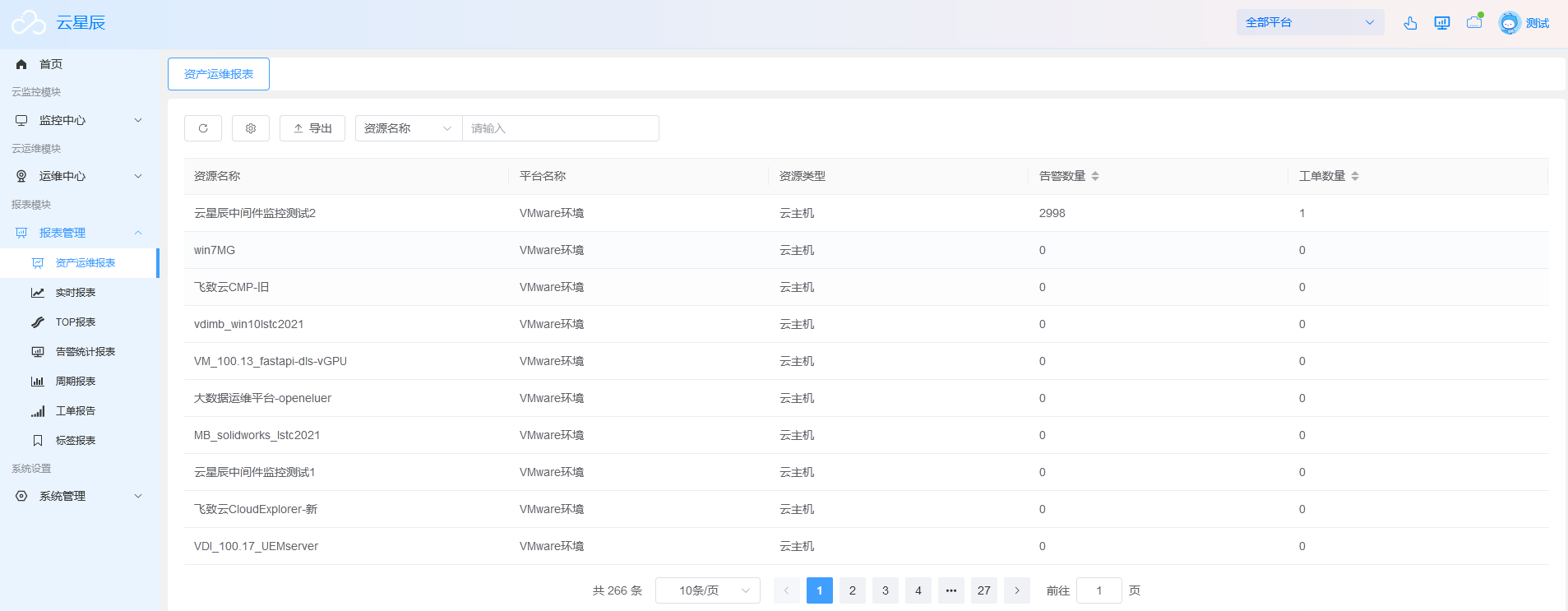Go to page 3

[886, 590]
